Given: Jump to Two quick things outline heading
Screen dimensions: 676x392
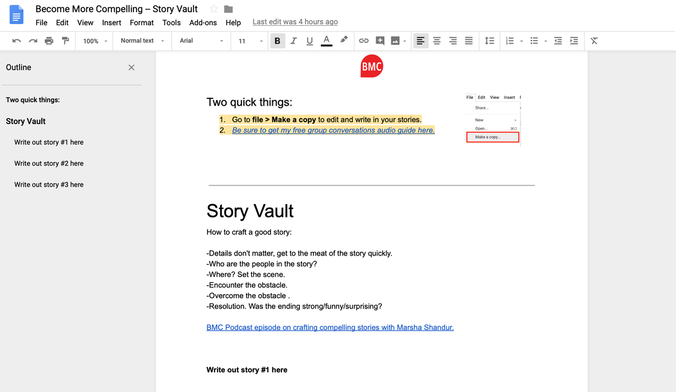Looking at the screenshot, I should click(x=33, y=100).
